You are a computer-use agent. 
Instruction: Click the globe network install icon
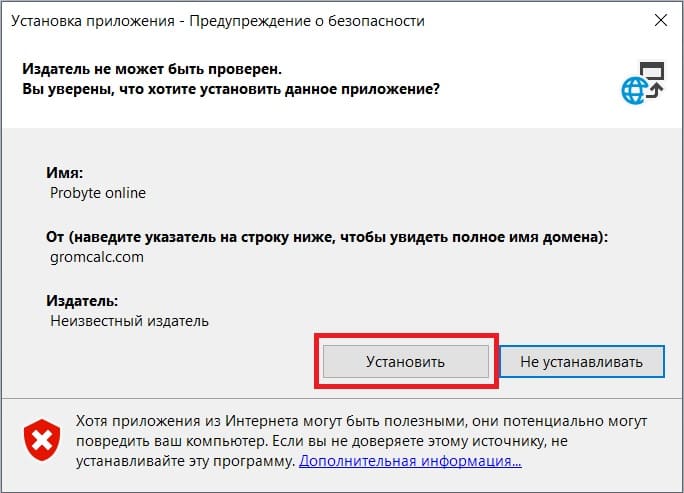[x=635, y=91]
